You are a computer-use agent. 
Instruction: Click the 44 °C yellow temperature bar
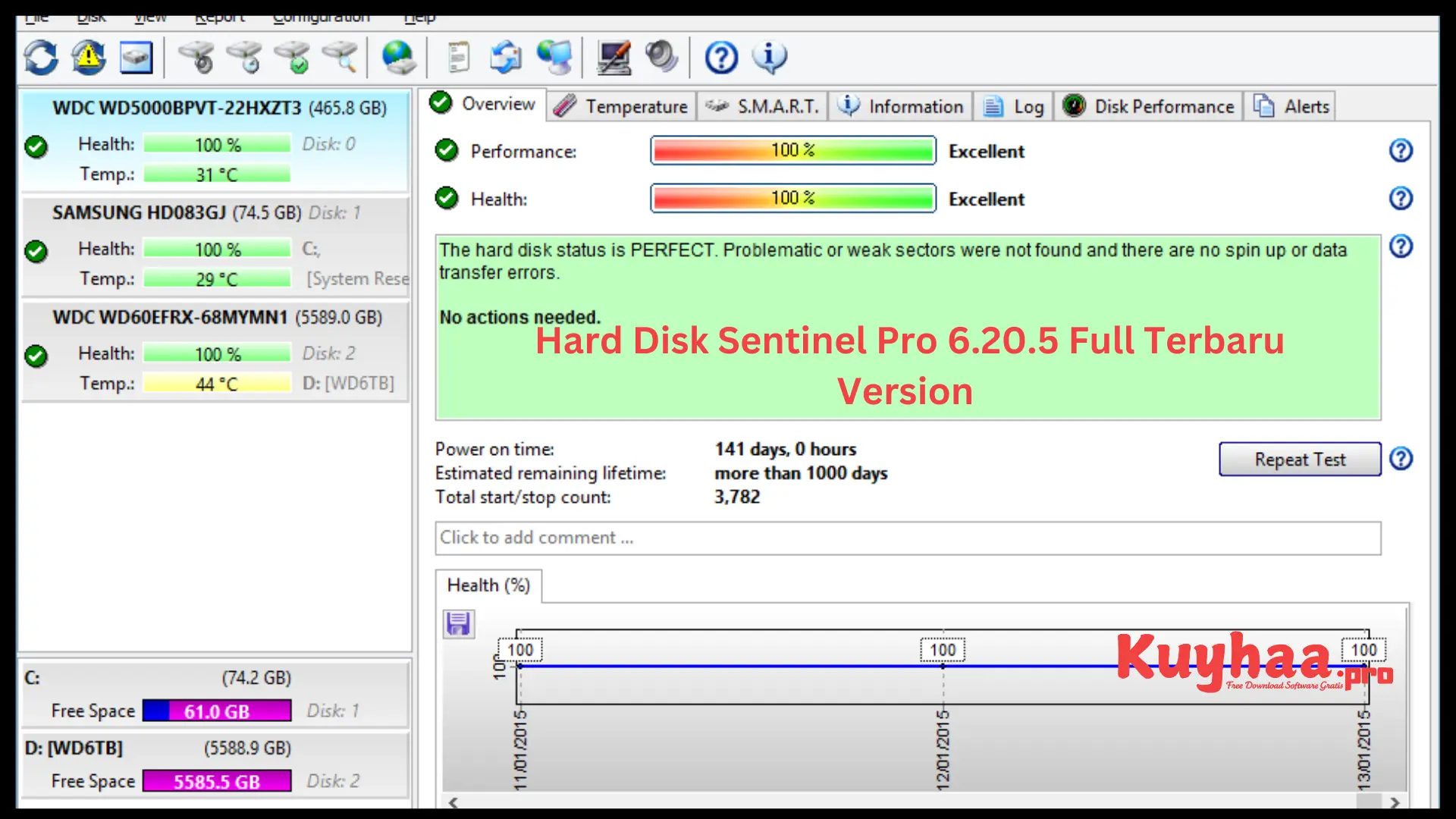point(217,384)
